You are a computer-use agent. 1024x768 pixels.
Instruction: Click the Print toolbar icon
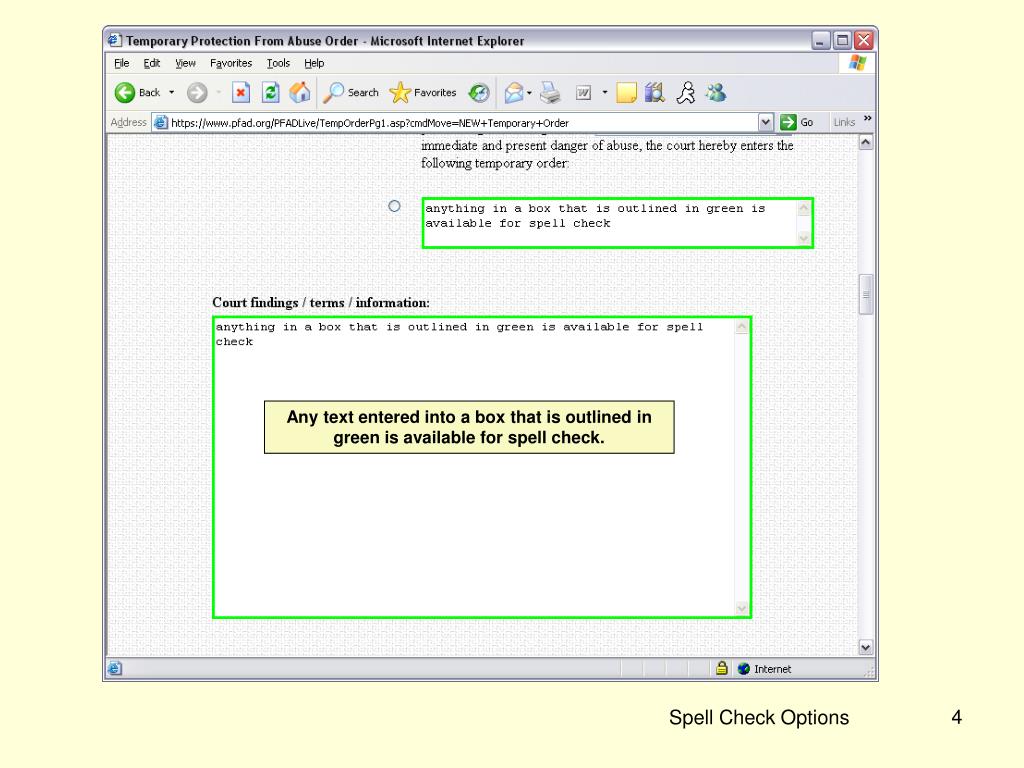pos(550,93)
